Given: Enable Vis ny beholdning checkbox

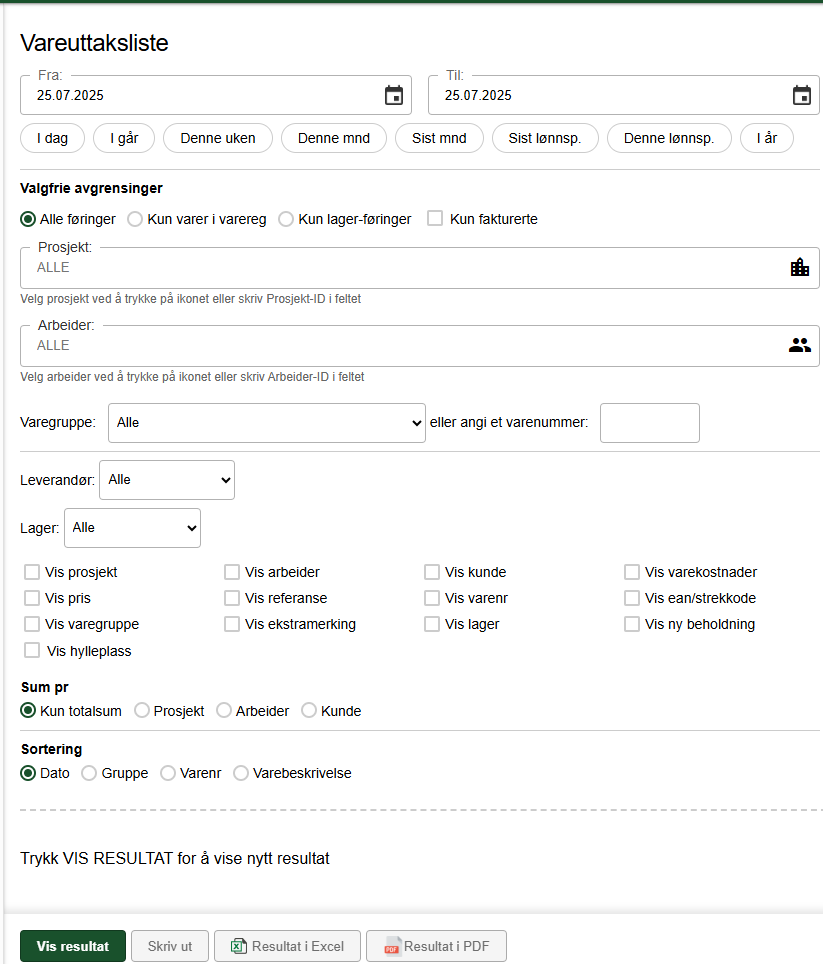Looking at the screenshot, I should click(632, 624).
